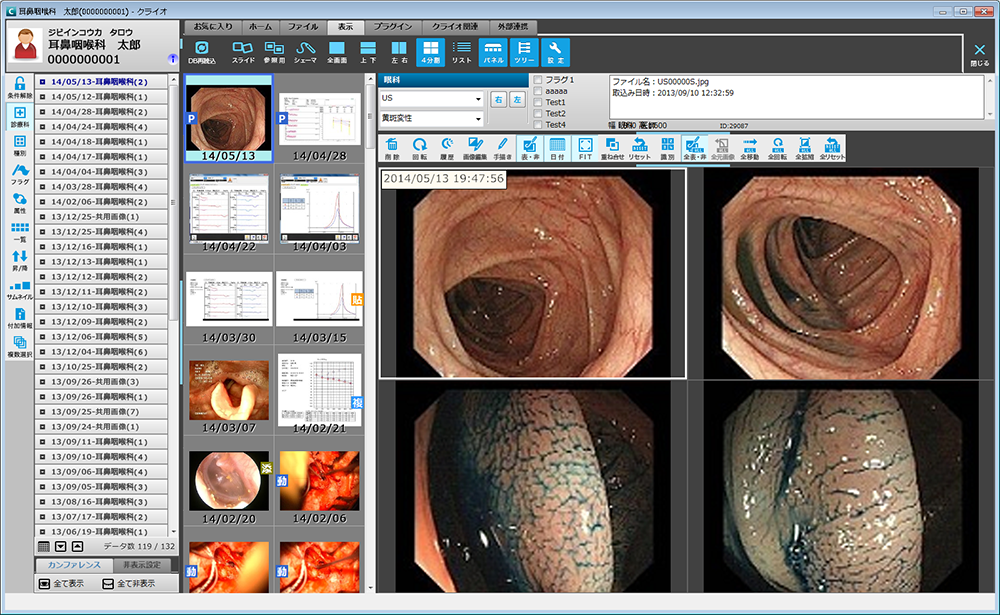Screen dimensions: 1000x615
Task: Check the Test1 checkbox
Action: [x=538, y=102]
